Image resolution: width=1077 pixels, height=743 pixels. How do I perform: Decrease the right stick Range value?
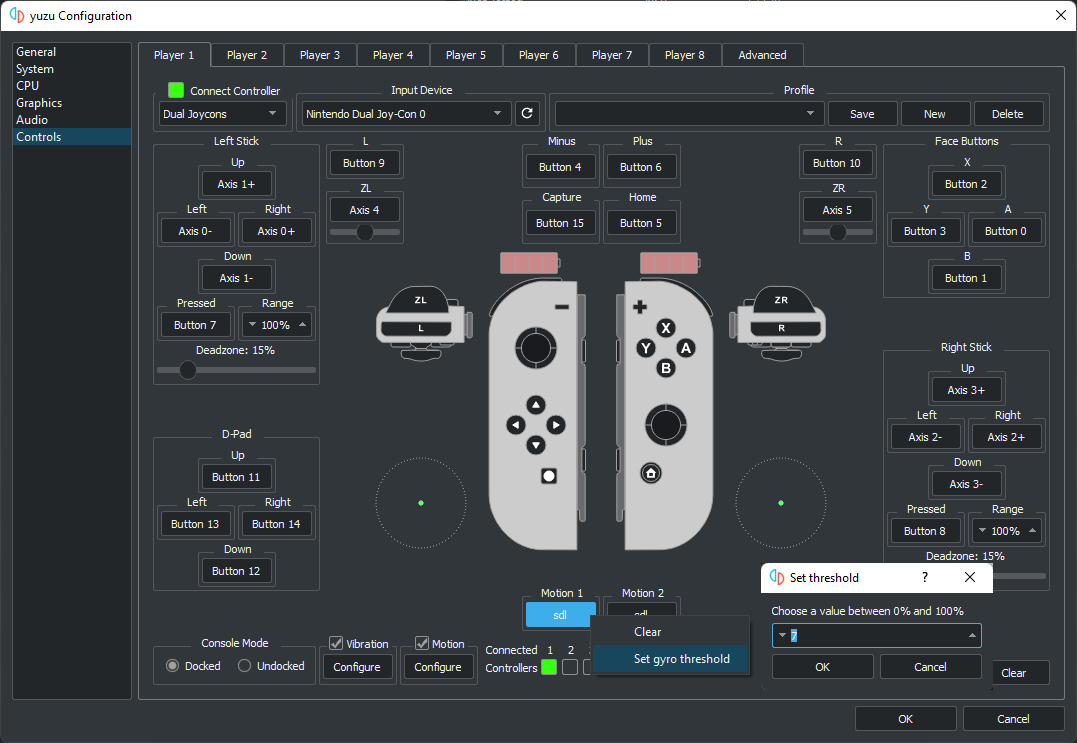click(x=982, y=531)
